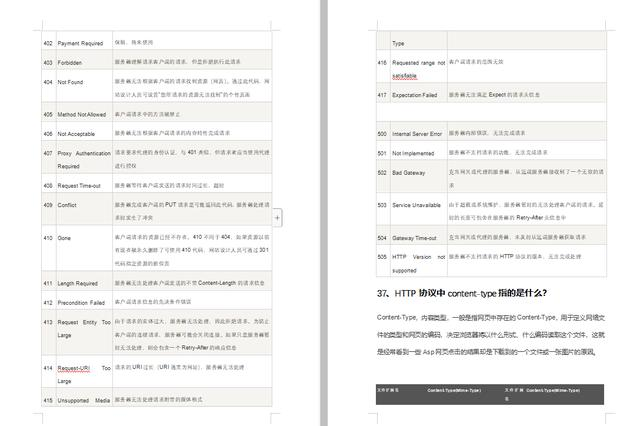The height and width of the screenshot is (426, 640).
Task: Click the 'Requested range not satisfiable' cell
Action: pos(419,67)
